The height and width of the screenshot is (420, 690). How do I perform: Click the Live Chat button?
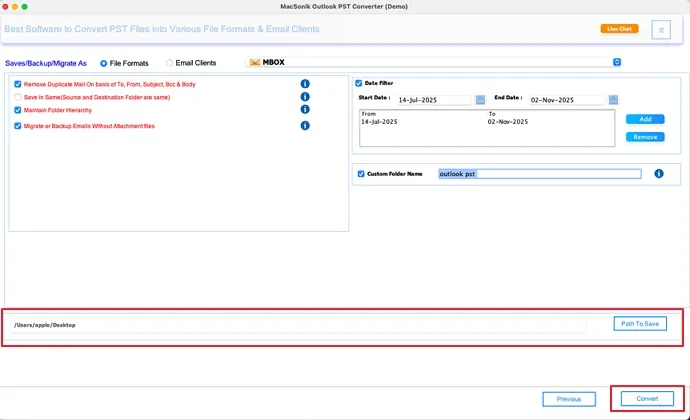(619, 29)
